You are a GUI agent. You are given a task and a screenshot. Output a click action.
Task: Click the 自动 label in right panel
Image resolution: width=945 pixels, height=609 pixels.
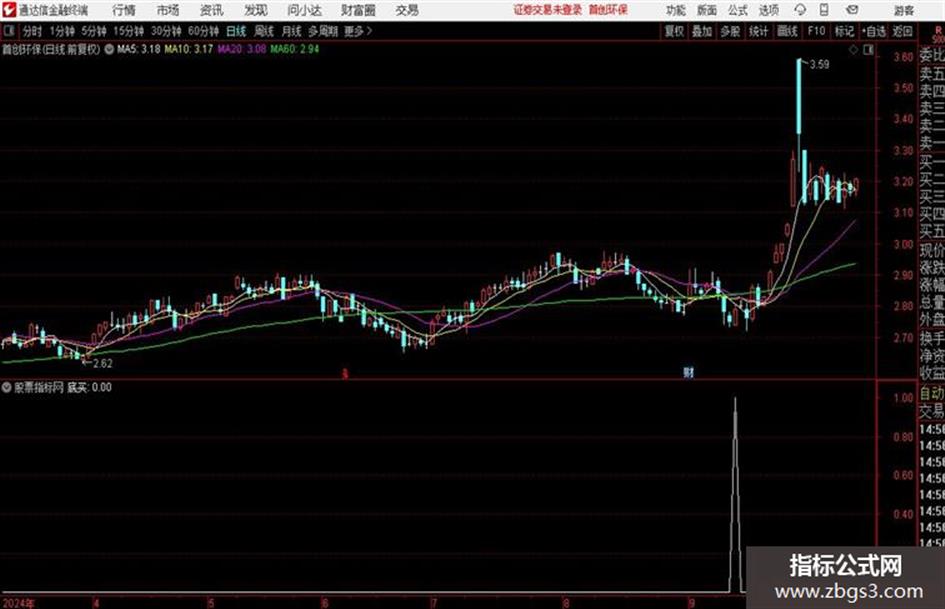[932, 394]
